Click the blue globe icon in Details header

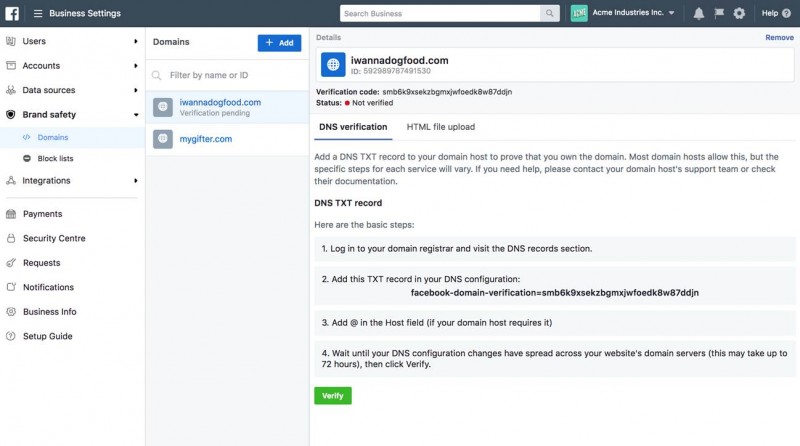(333, 65)
